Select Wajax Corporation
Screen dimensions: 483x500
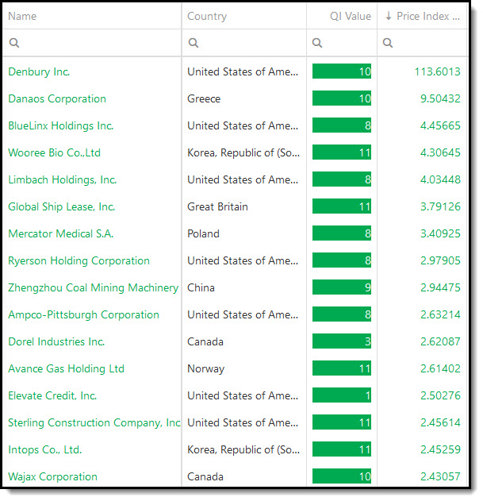(x=53, y=477)
